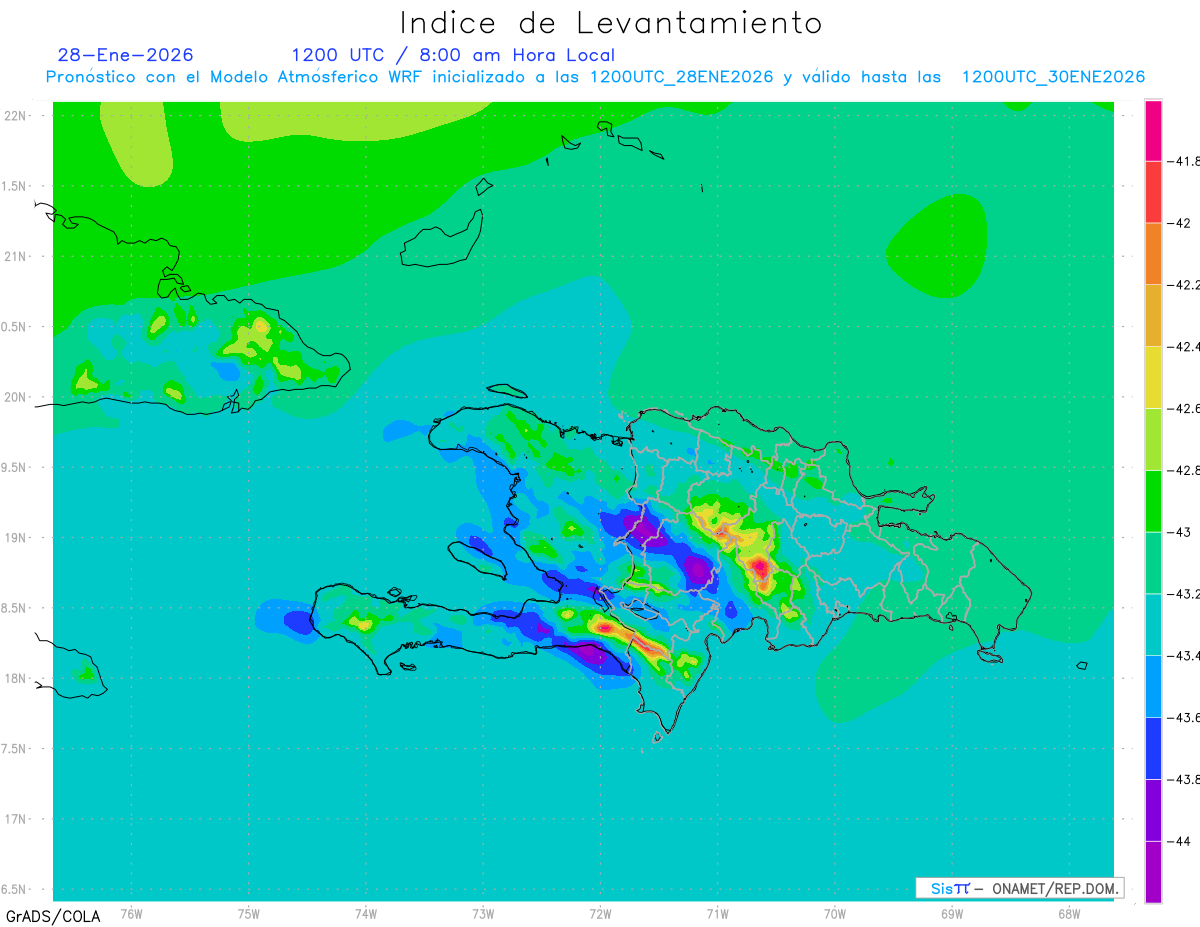Click the '21N' latitude label
This screenshot has width=1200, height=927.
pyautogui.click(x=15, y=257)
